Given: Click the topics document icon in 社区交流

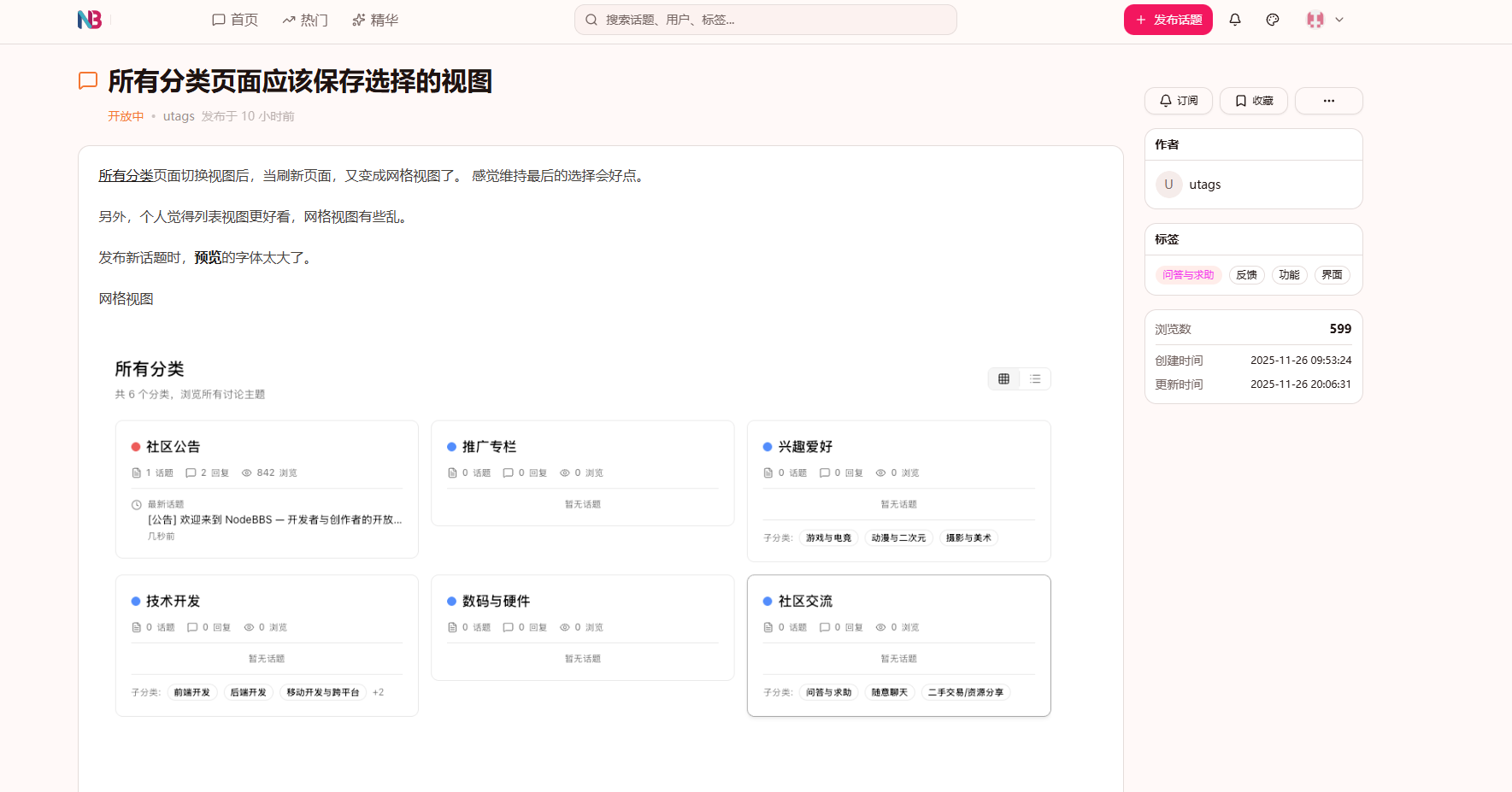Looking at the screenshot, I should pos(768,628).
